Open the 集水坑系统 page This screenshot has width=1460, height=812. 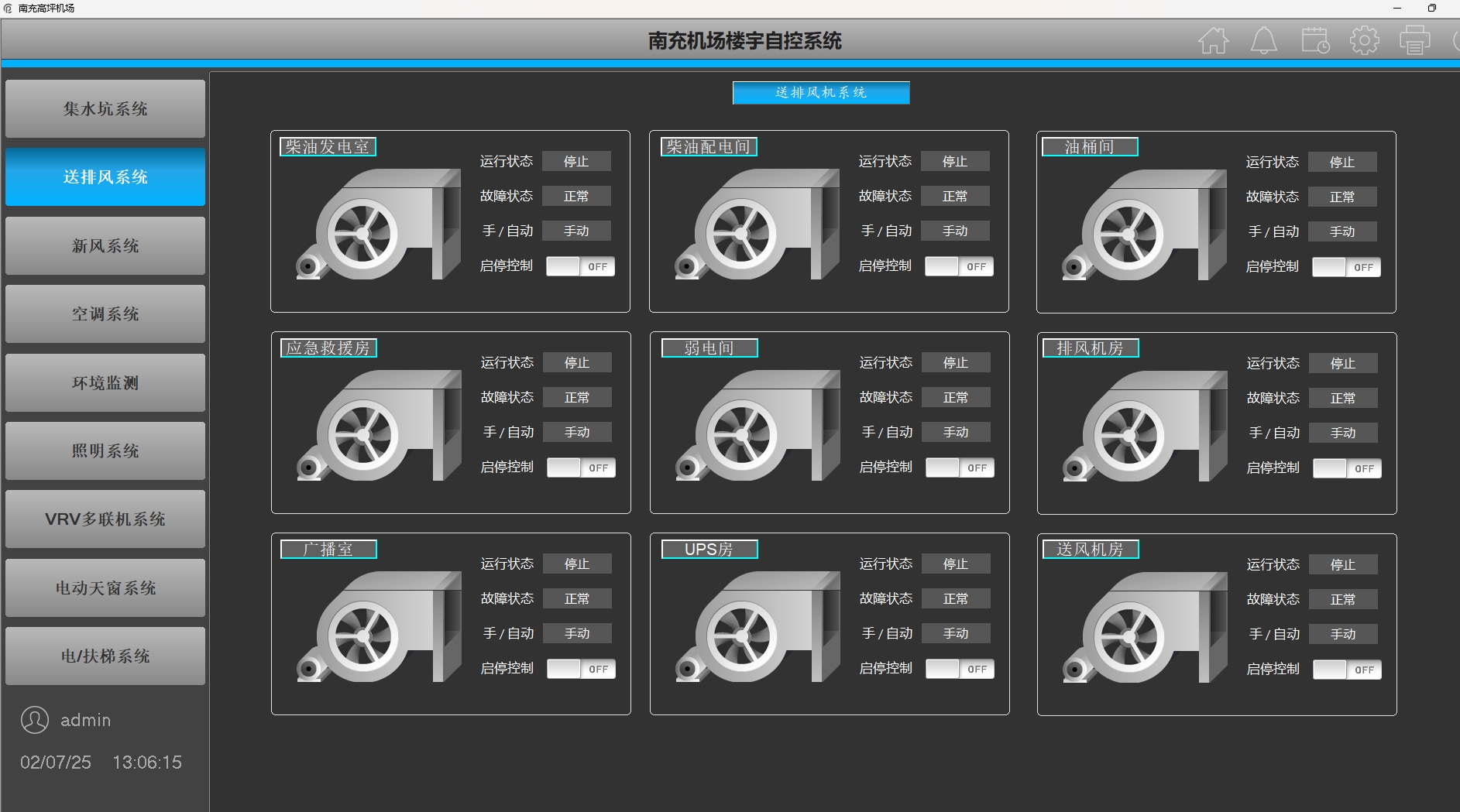[x=105, y=109]
